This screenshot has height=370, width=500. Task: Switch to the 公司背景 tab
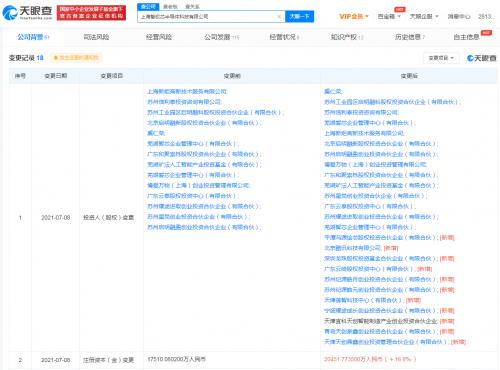point(33,37)
